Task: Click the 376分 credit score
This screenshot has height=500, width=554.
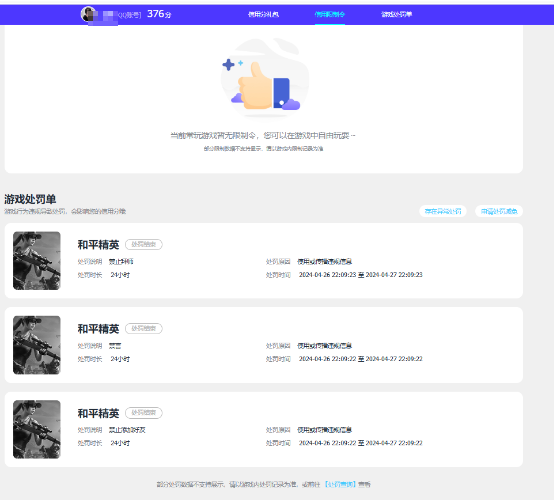Action: pos(159,14)
